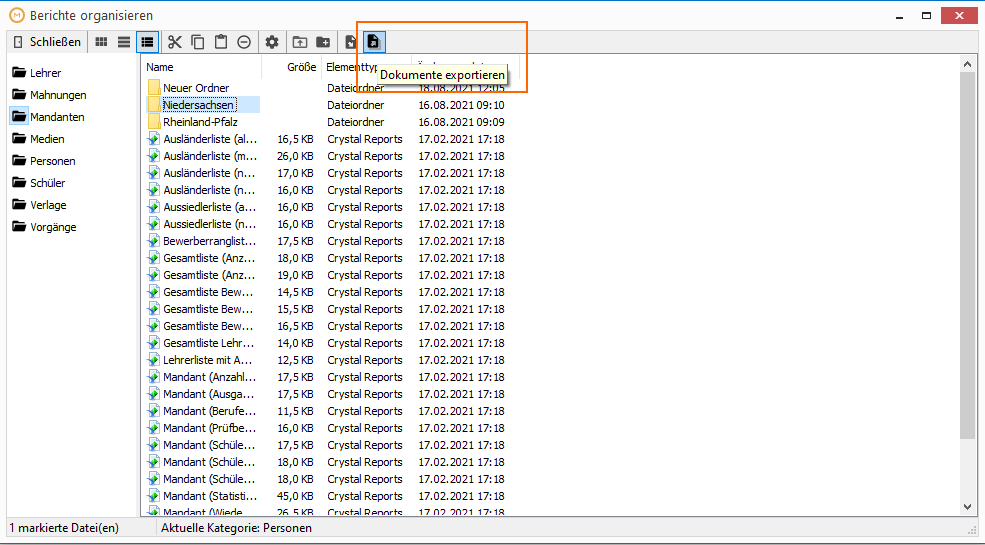Click the Lehrerliste mit A… report file icon
985x545 pixels.
point(154,360)
